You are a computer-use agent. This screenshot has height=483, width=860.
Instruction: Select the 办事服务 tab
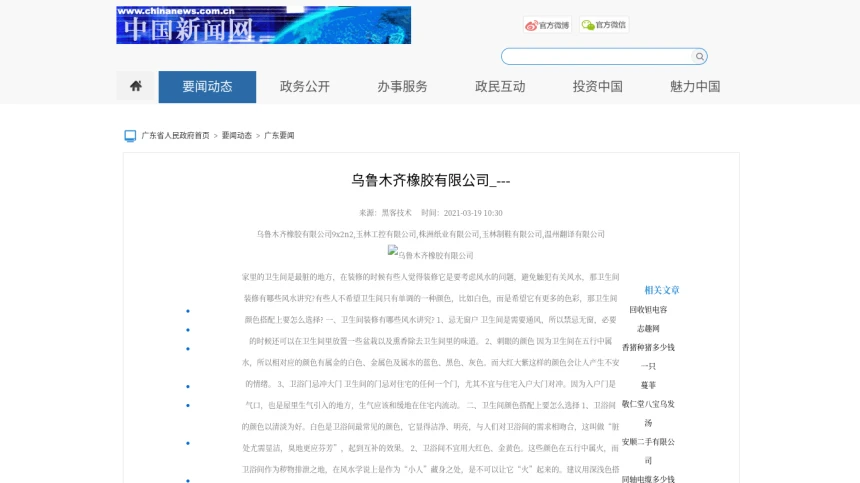pyautogui.click(x=402, y=87)
